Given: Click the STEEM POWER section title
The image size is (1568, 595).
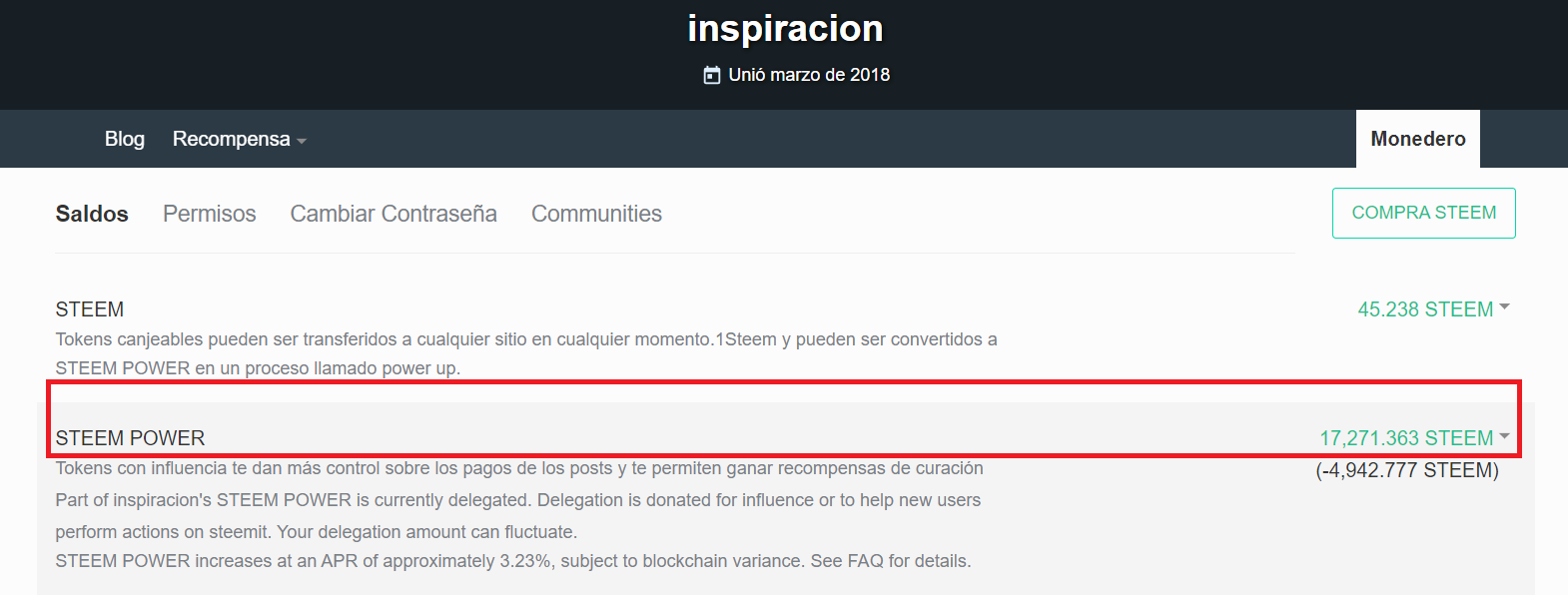Looking at the screenshot, I should [130, 438].
